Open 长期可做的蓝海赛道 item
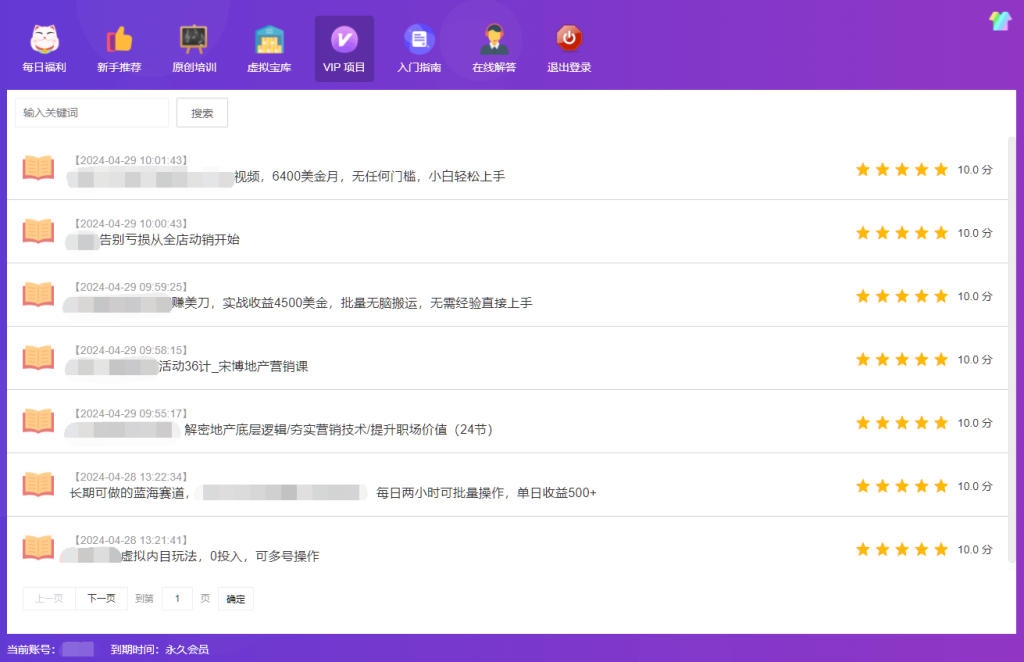Image resolution: width=1024 pixels, height=662 pixels. [333, 493]
